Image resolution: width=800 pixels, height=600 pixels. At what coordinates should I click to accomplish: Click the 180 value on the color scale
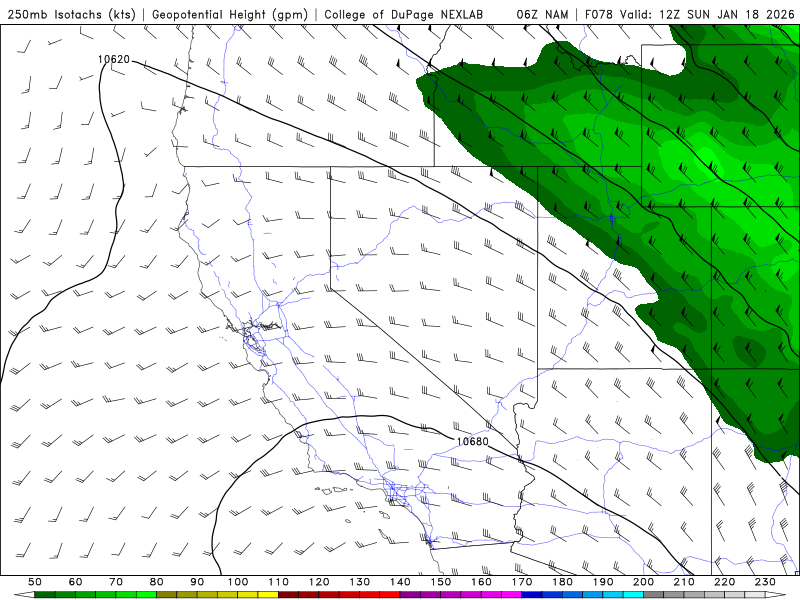562,582
